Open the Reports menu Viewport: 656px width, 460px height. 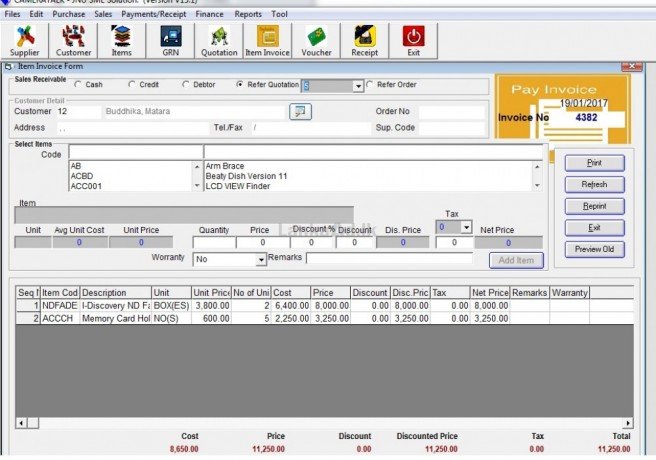point(248,15)
